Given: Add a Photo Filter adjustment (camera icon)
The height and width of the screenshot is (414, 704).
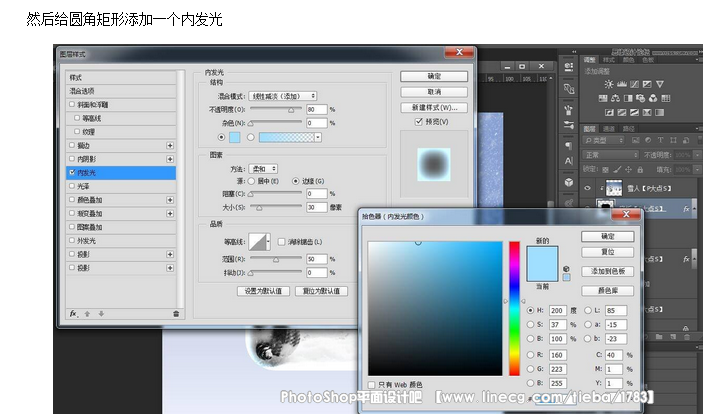Looking at the screenshot, I should [x=641, y=98].
